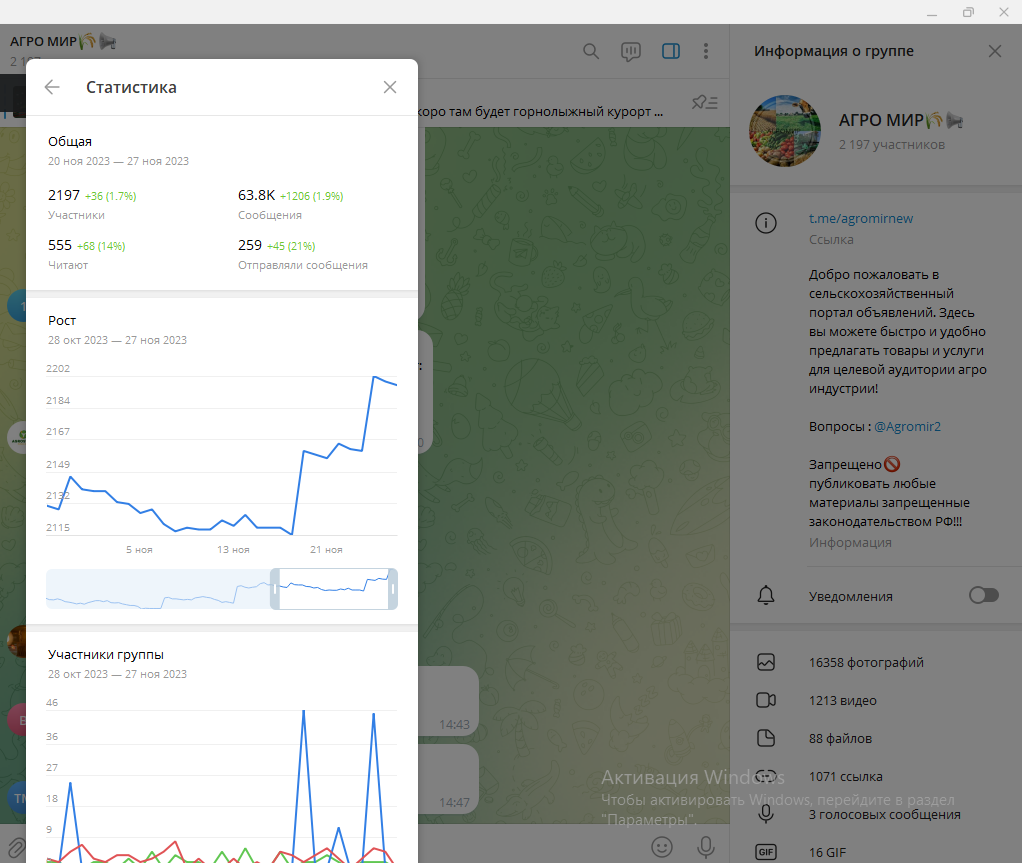Click the 2197 Участники statistic
Image resolution: width=1022 pixels, height=863 pixels.
tap(92, 204)
